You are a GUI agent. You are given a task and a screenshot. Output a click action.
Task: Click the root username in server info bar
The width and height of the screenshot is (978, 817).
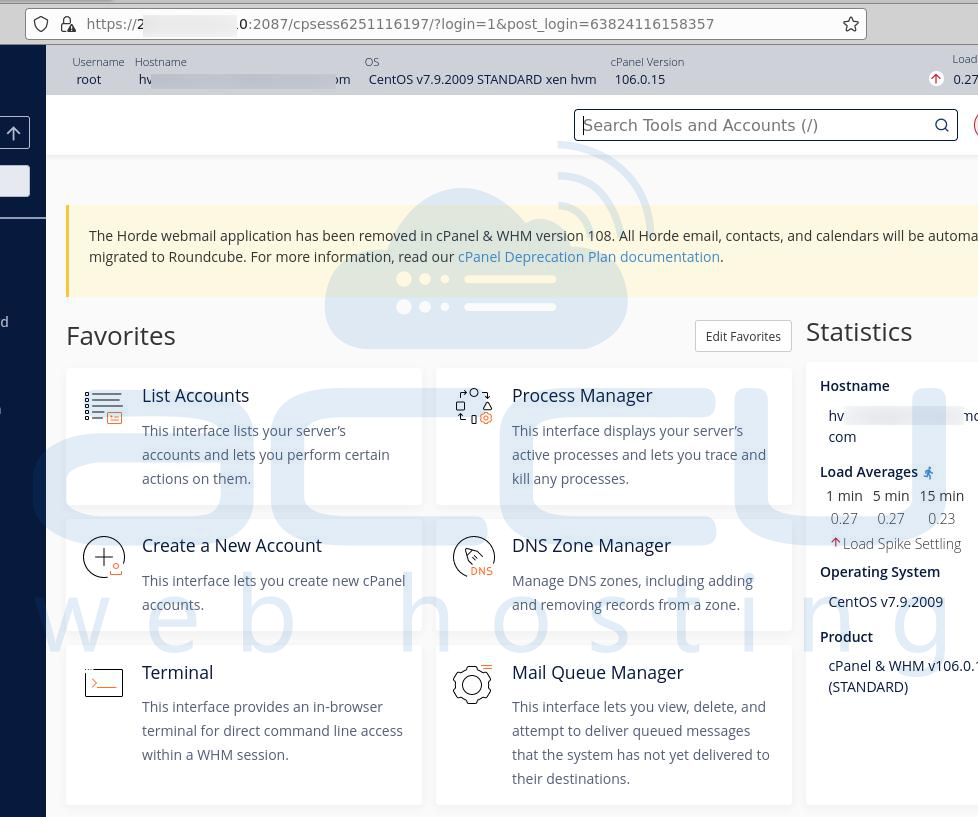88,79
